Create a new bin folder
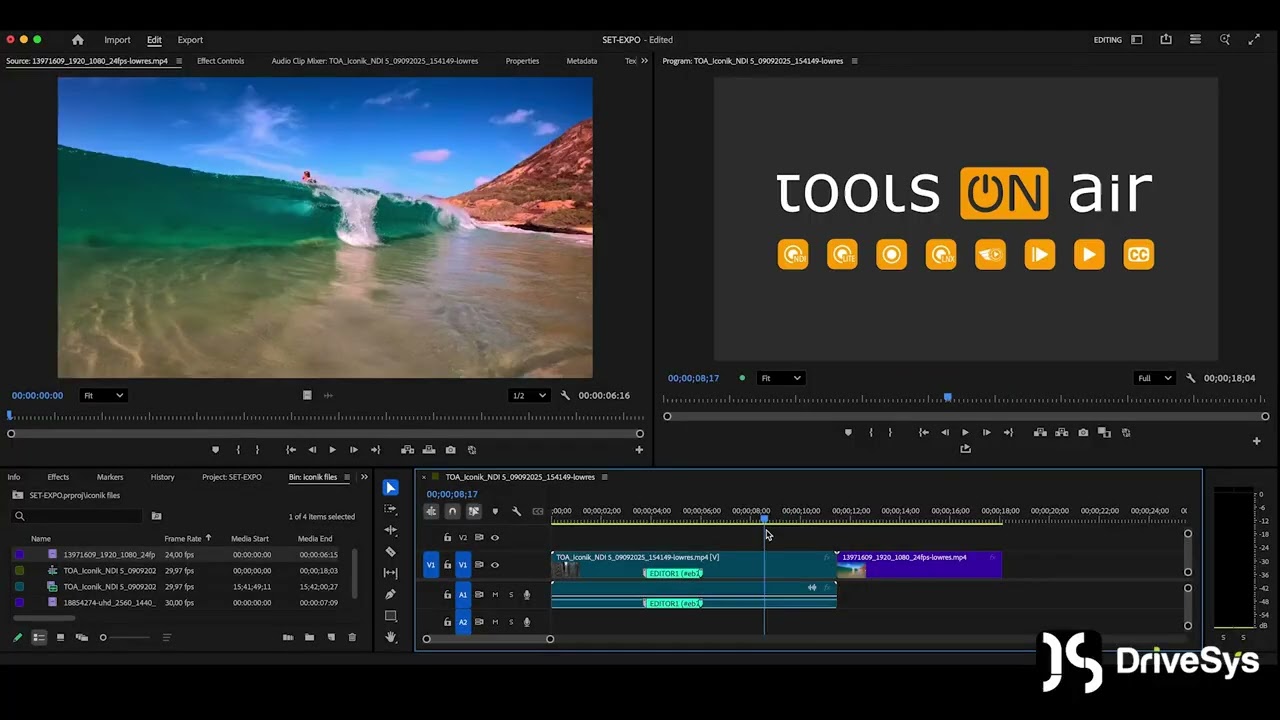The height and width of the screenshot is (720, 1280). tap(309, 637)
